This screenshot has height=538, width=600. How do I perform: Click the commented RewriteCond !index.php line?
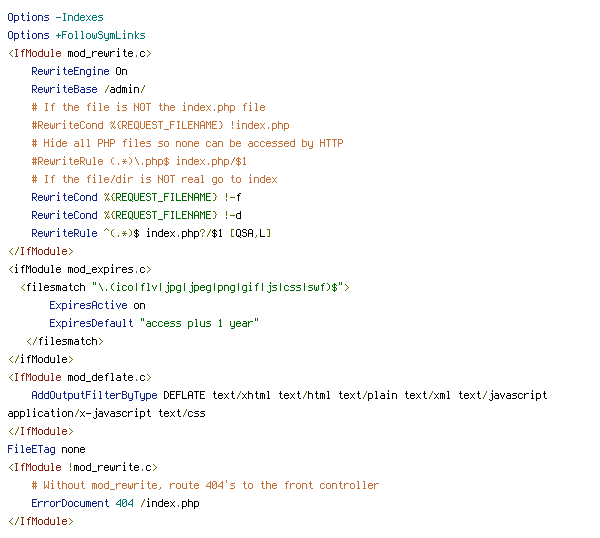click(x=160, y=126)
